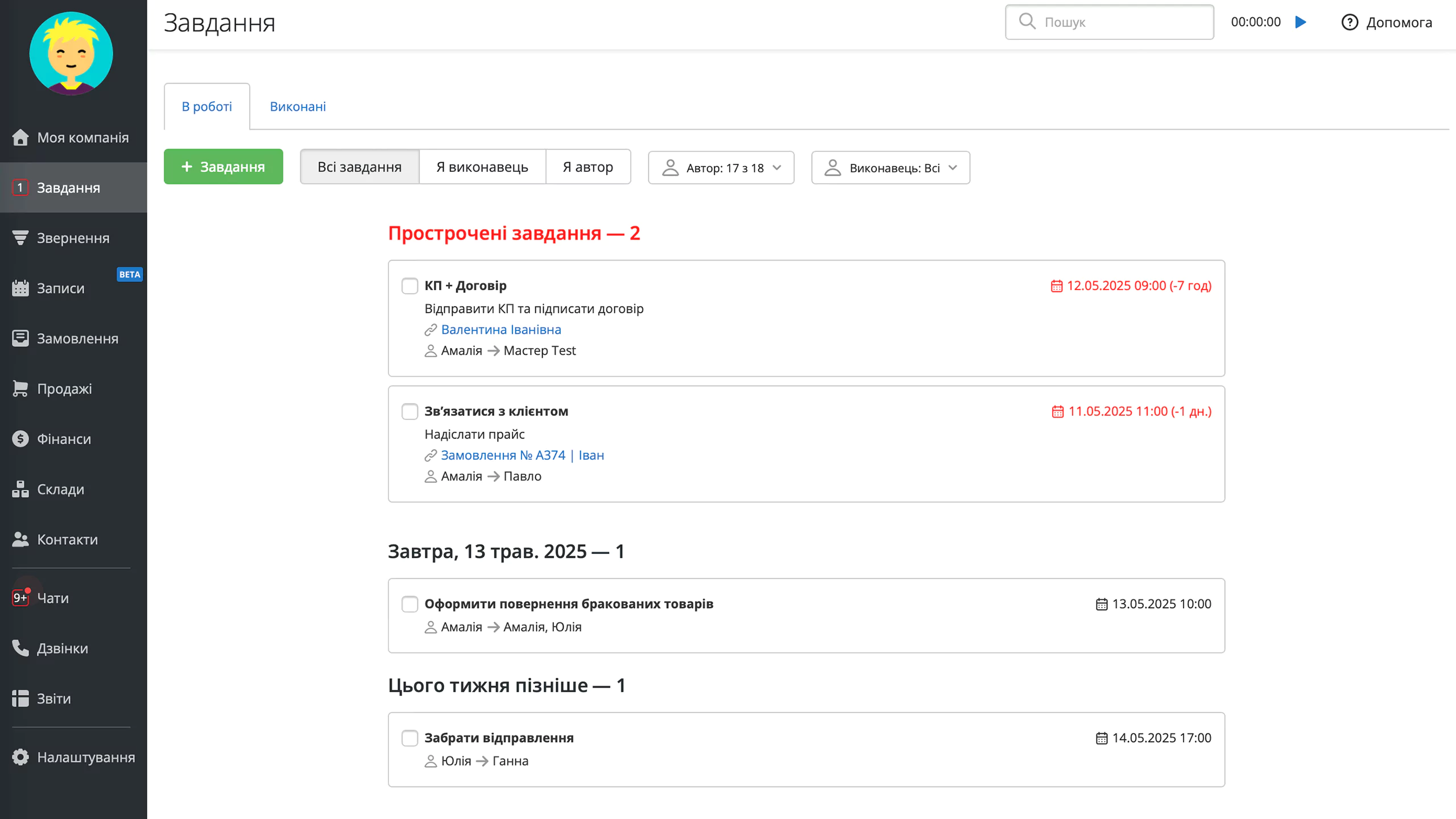Click the calendar icon for Записи
Viewport: 1456px width, 819px height.
(x=20, y=288)
